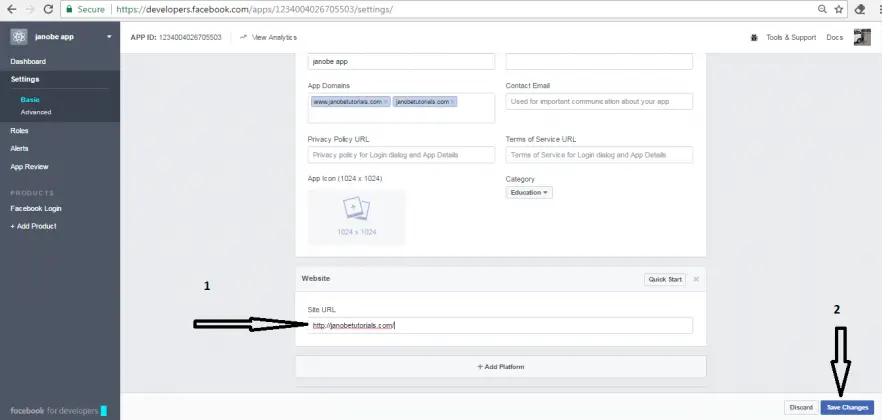Screen dimensions: 882x420
Task: Open the Chrome three-dot menu
Action: click(878, 9)
